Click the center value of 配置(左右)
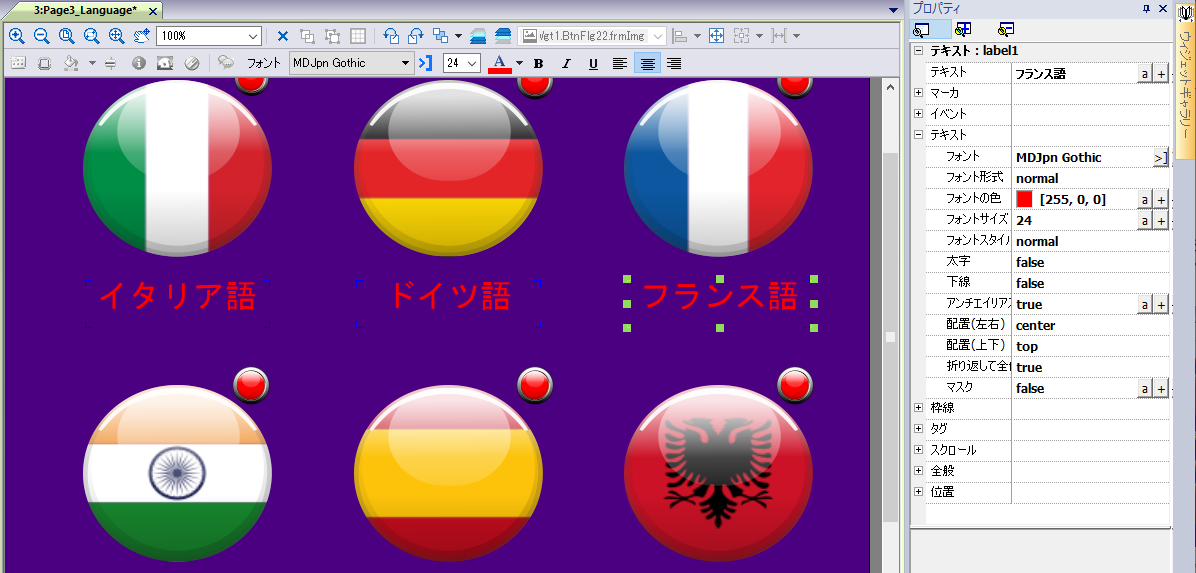The image size is (1196, 573). pyautogui.click(x=1035, y=326)
